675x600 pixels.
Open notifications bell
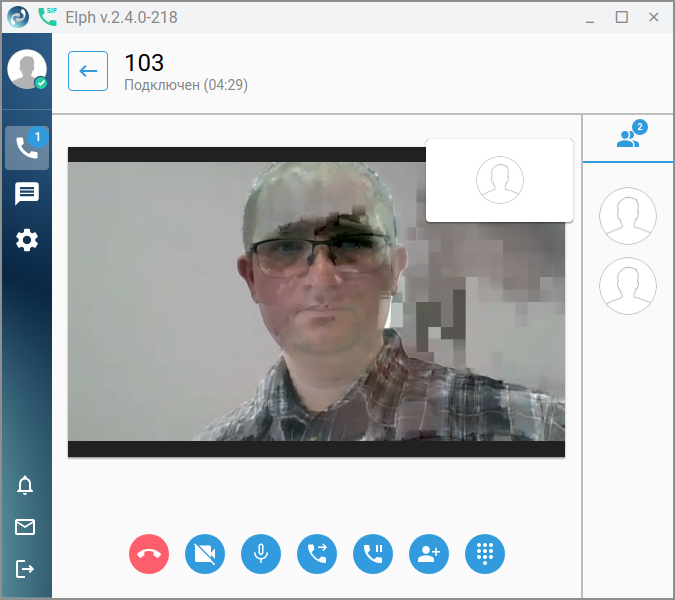pyautogui.click(x=25, y=485)
